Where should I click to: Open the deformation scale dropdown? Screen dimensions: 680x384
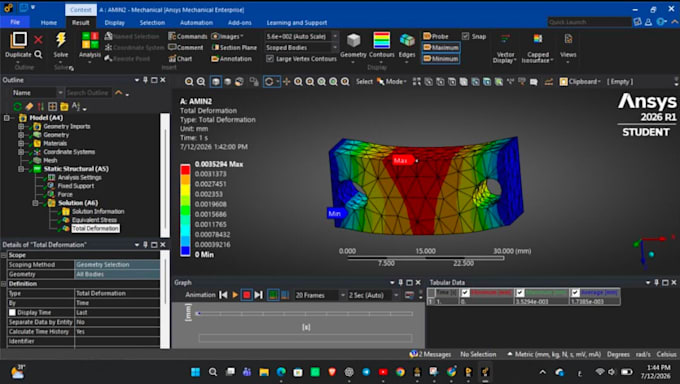click(335, 36)
